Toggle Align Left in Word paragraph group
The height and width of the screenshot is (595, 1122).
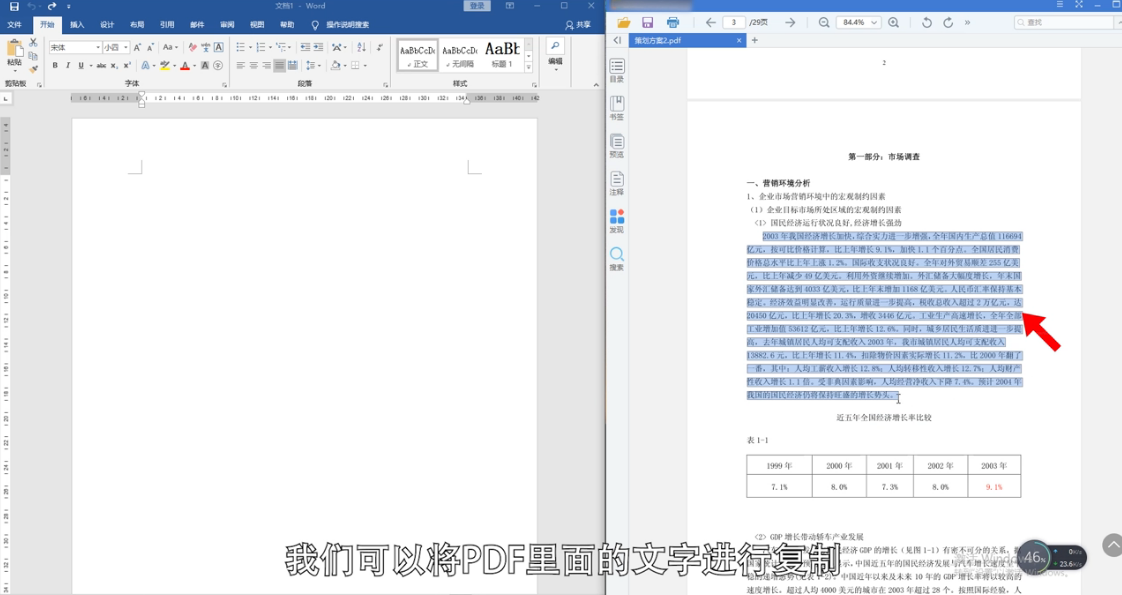point(240,66)
